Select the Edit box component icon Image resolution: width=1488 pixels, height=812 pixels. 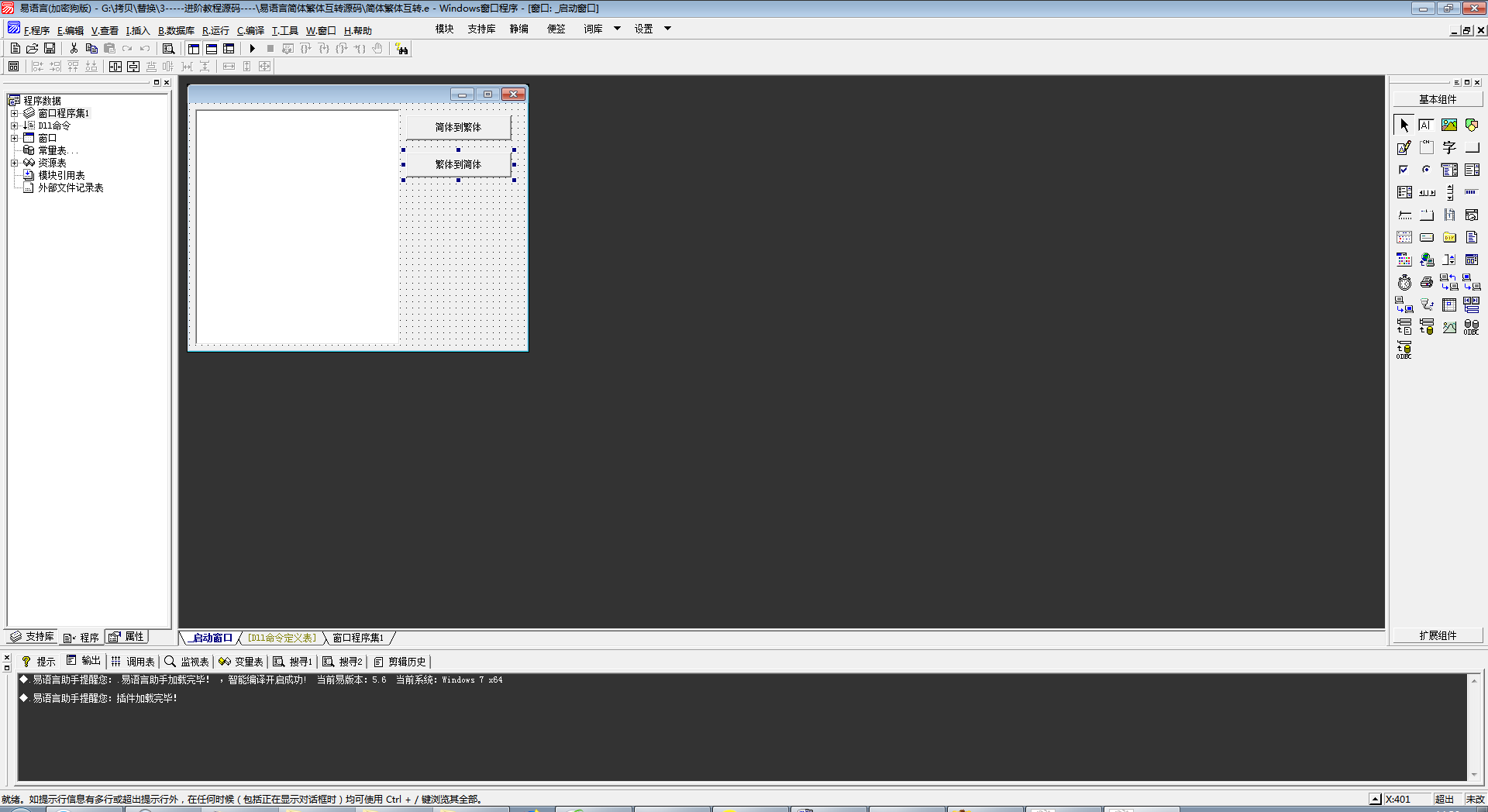(1426, 125)
